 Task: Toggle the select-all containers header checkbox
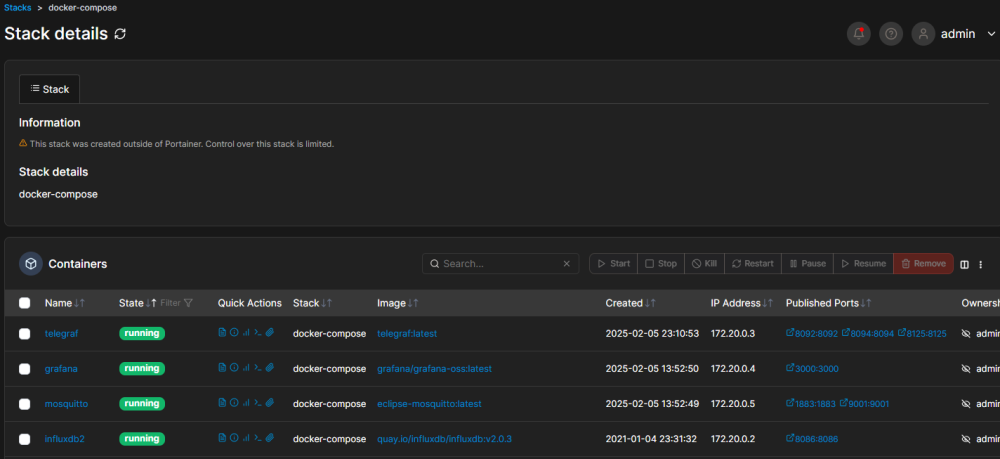click(x=25, y=303)
